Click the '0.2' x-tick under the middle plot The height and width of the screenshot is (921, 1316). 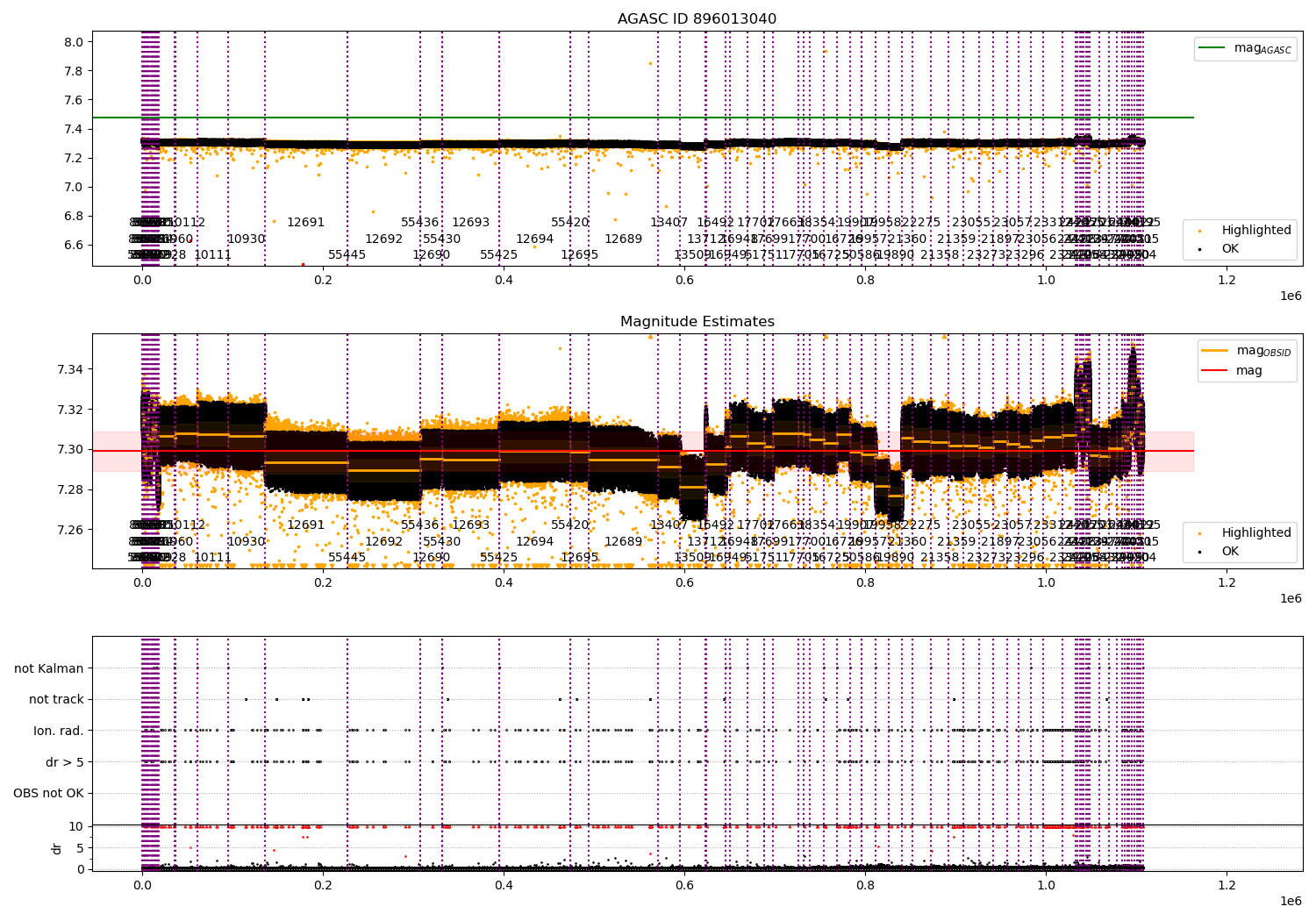point(323,582)
